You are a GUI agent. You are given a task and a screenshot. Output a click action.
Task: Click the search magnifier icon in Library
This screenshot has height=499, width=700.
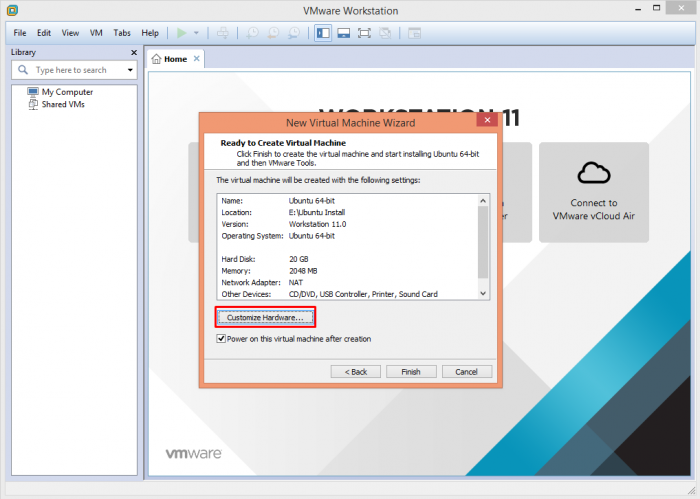pyautogui.click(x=23, y=70)
